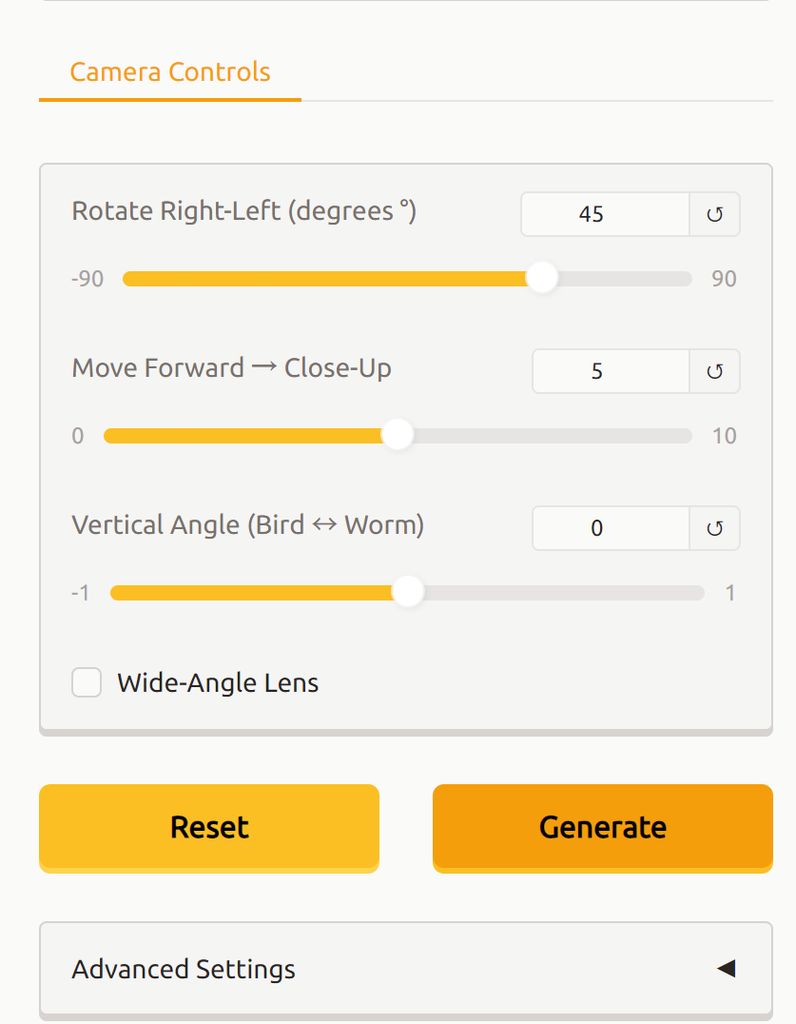
Task: Click the Move Forward slider handle
Action: 397,435
